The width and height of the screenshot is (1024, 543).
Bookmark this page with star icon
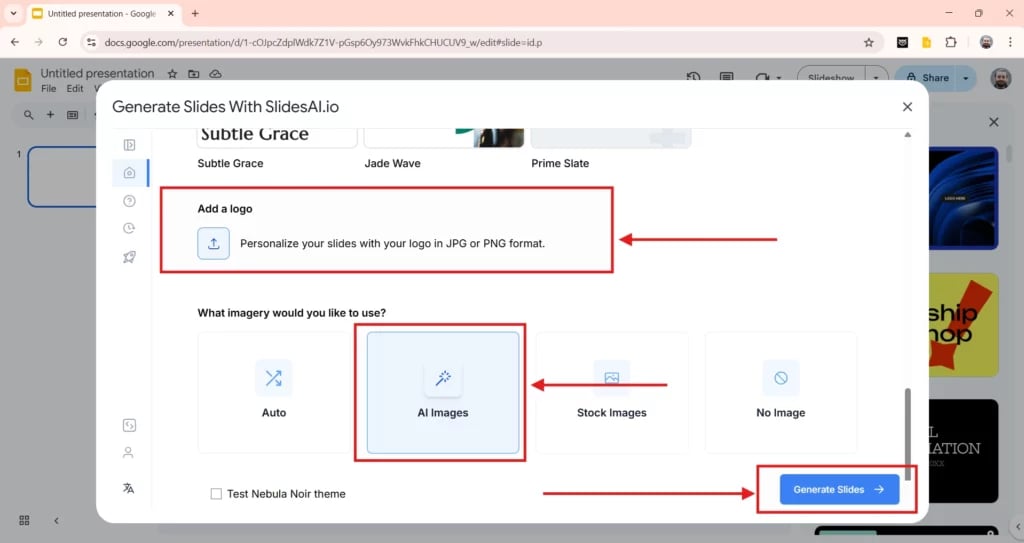point(869,43)
